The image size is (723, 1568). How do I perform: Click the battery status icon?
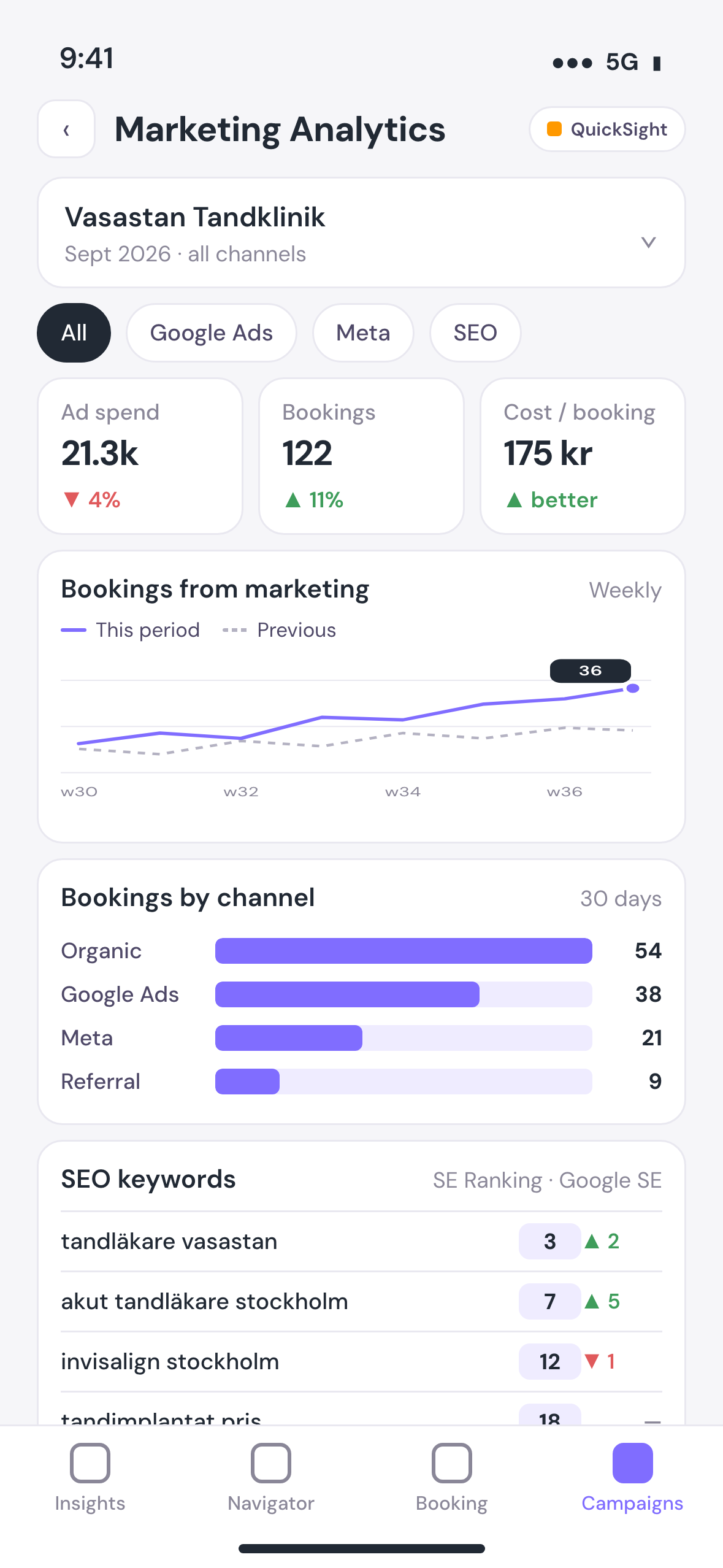pos(657,63)
